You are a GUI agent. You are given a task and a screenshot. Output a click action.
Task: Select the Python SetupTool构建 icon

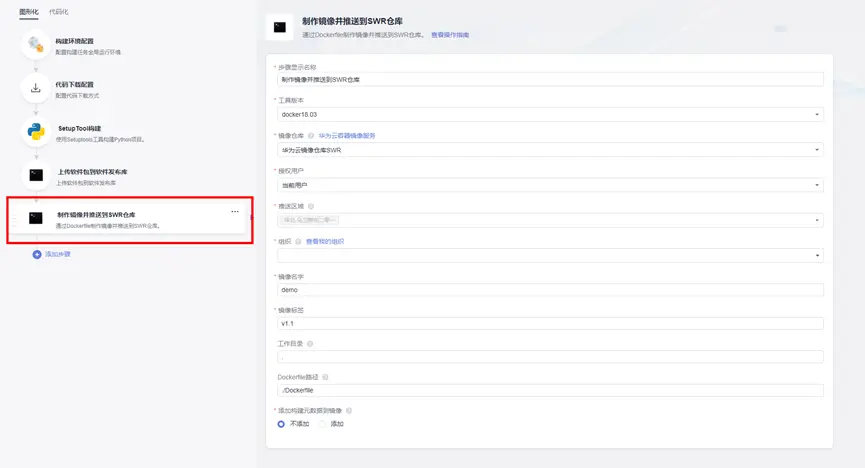pyautogui.click(x=36, y=132)
